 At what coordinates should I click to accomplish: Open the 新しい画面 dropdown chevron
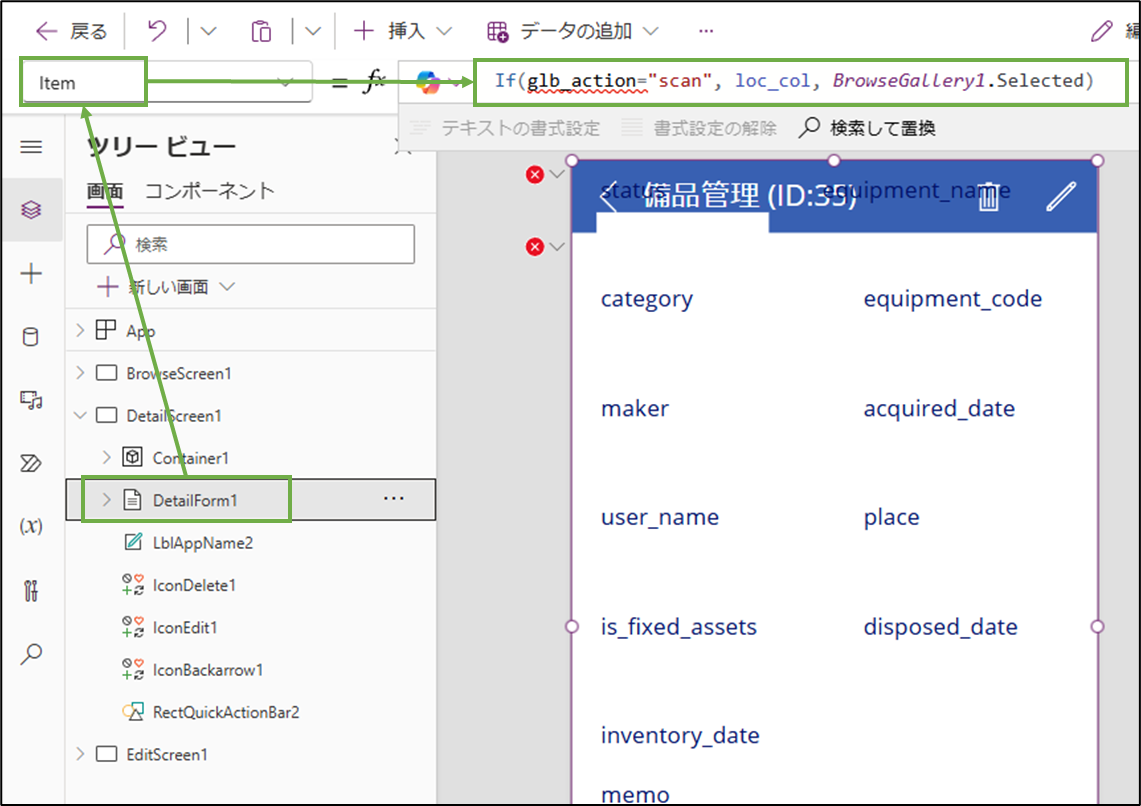(x=227, y=287)
